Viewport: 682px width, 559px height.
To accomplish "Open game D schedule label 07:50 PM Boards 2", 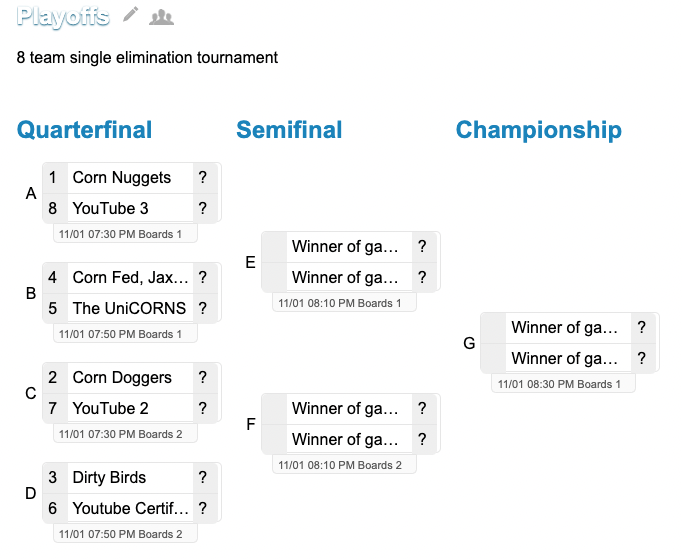I will tap(125, 534).
